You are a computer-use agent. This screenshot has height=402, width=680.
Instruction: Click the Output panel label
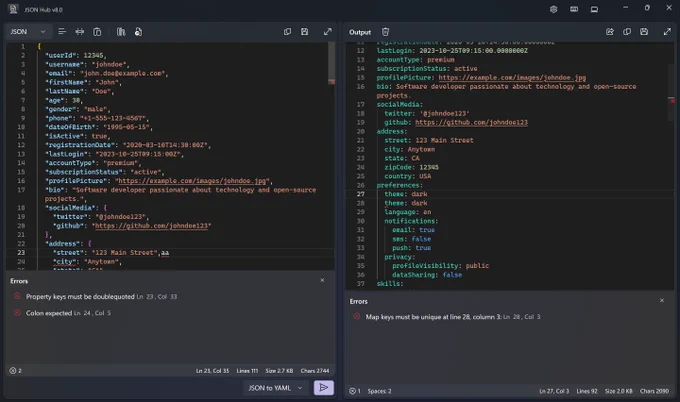point(360,32)
